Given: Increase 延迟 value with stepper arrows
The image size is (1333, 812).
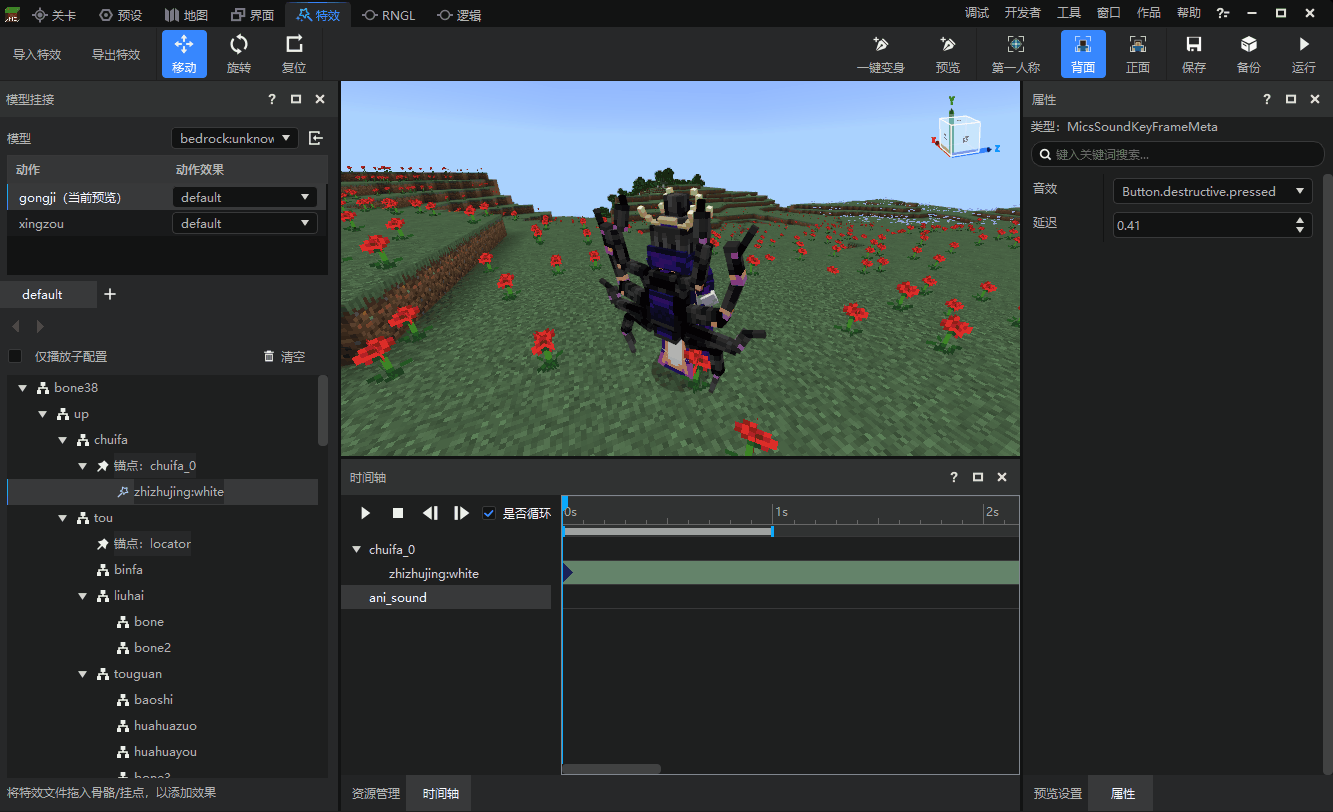Looking at the screenshot, I should (x=1300, y=220).
